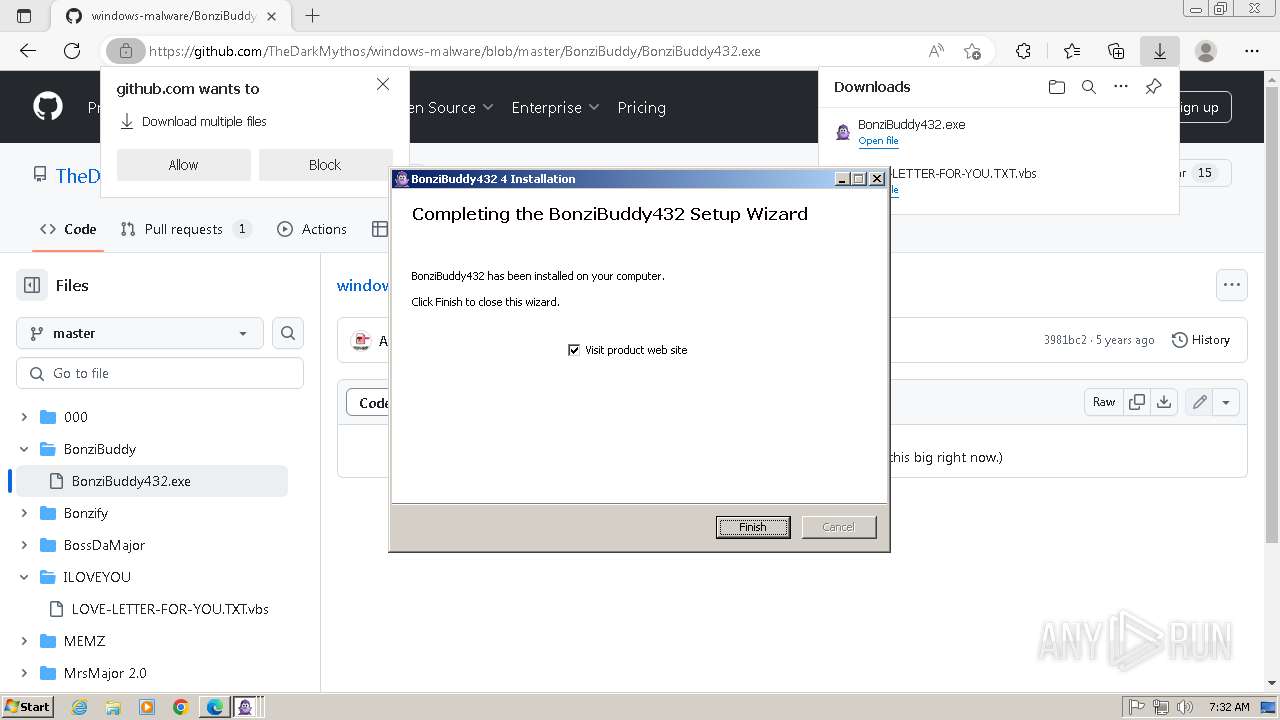Search downloads with magnifier icon
This screenshot has height=720, width=1280.
pos(1089,87)
